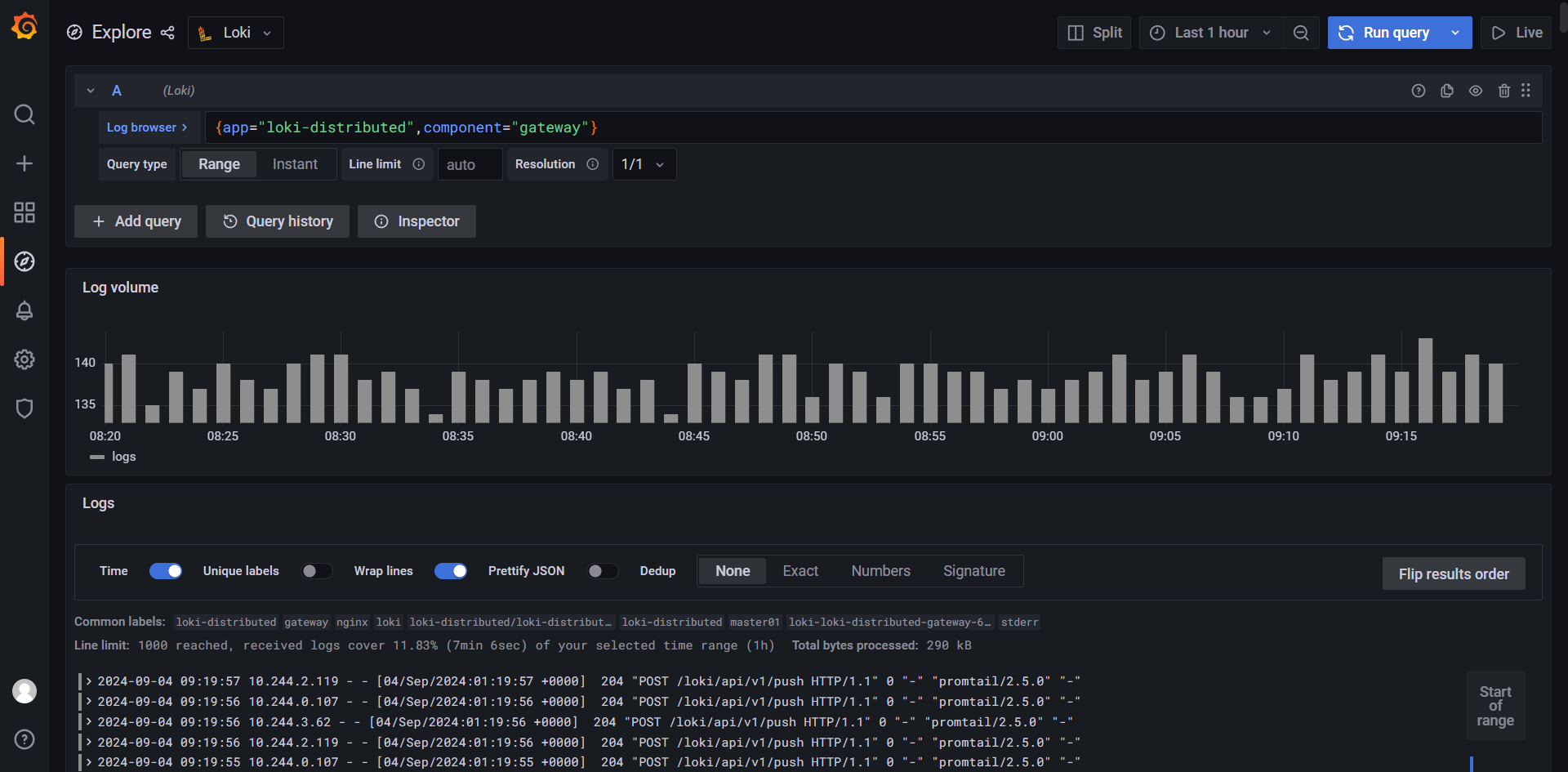Open Query history
The height and width of the screenshot is (772, 1568).
(278, 221)
